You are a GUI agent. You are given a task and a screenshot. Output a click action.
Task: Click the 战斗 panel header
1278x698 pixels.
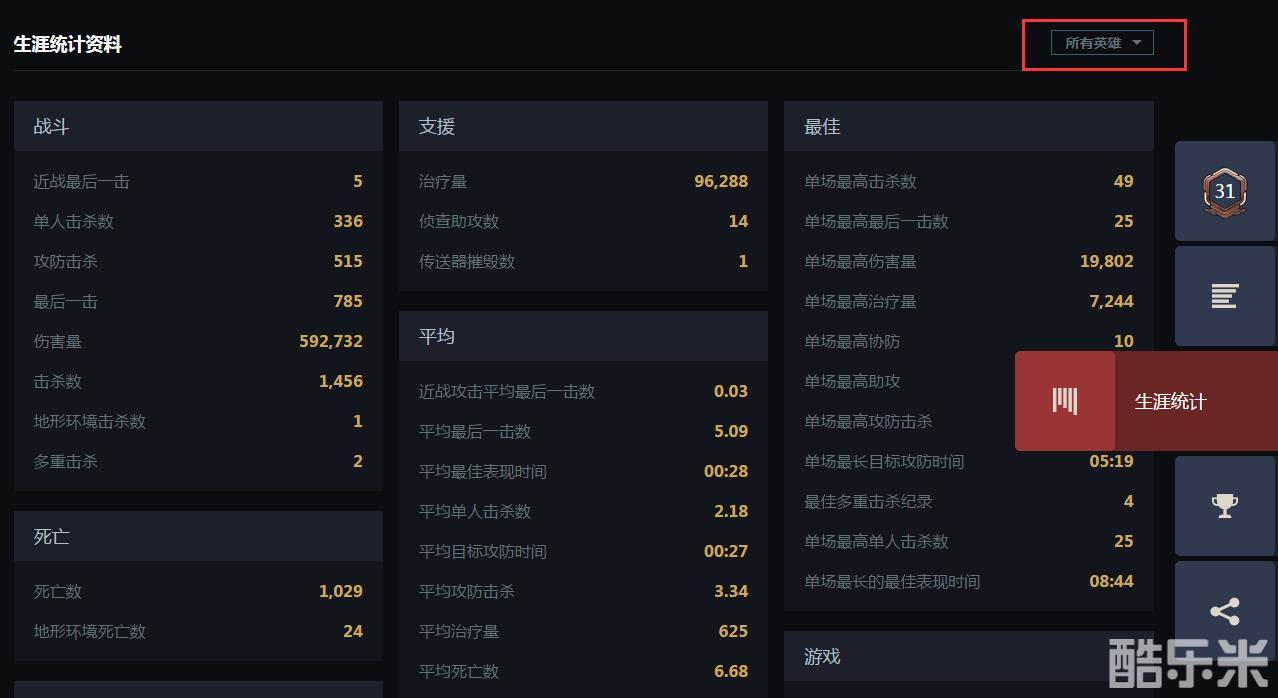pyautogui.click(x=198, y=127)
